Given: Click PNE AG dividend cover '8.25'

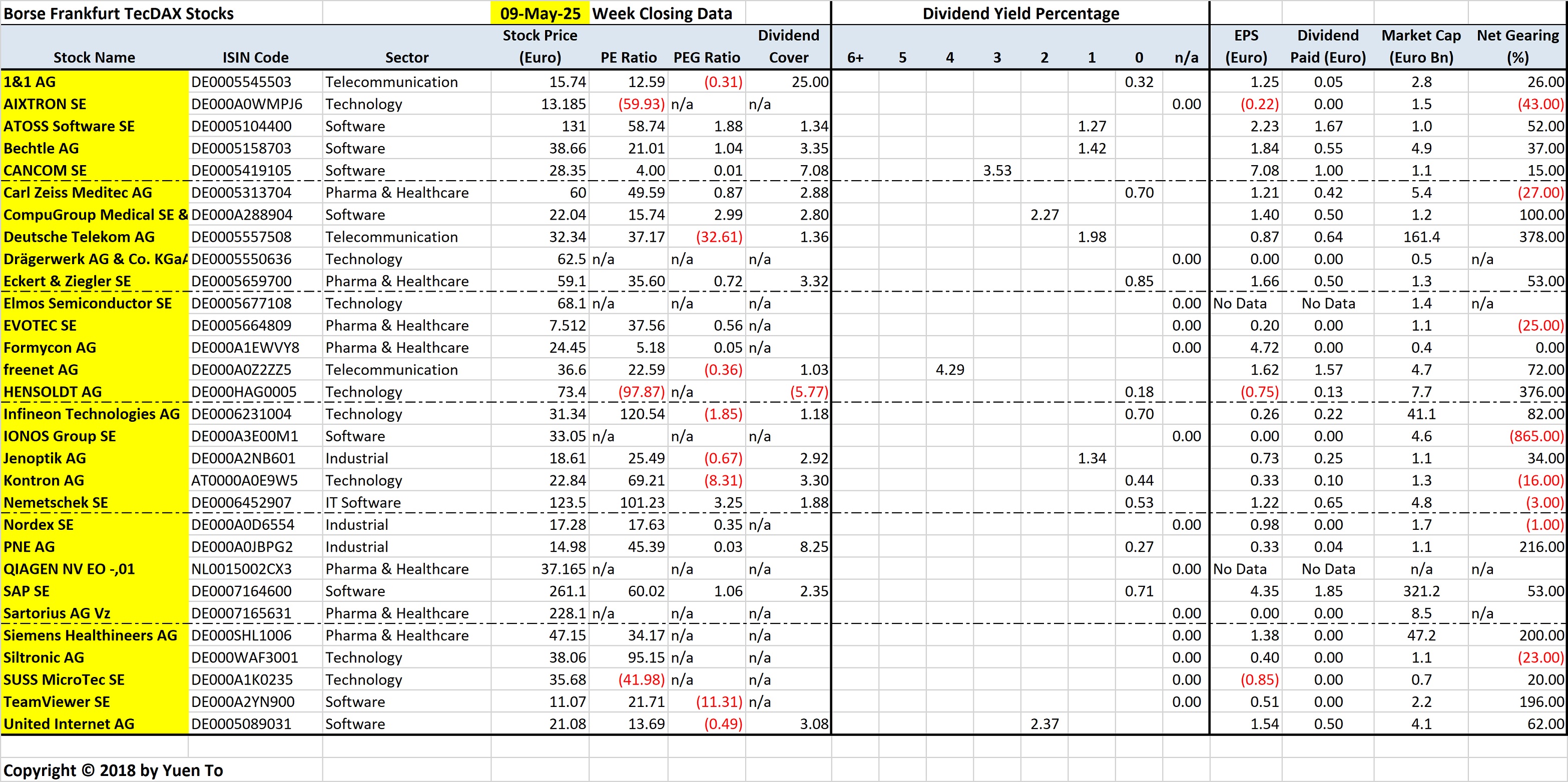Looking at the screenshot, I should pos(814,546).
